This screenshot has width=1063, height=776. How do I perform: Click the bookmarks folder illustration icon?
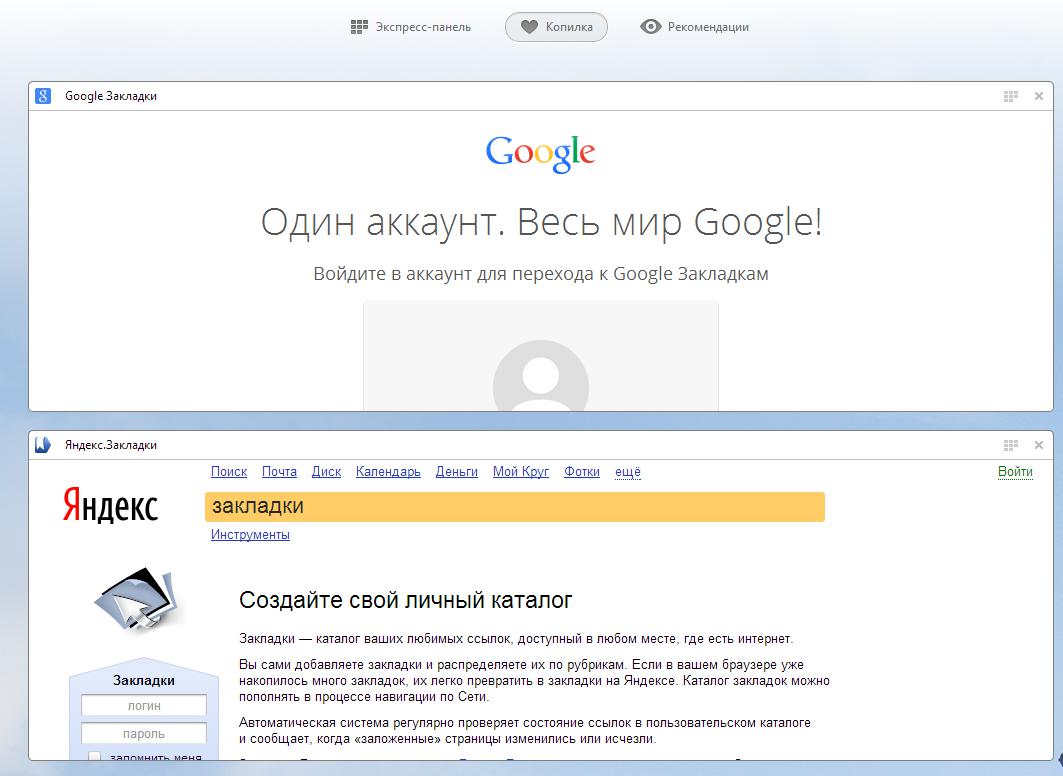coord(138,599)
